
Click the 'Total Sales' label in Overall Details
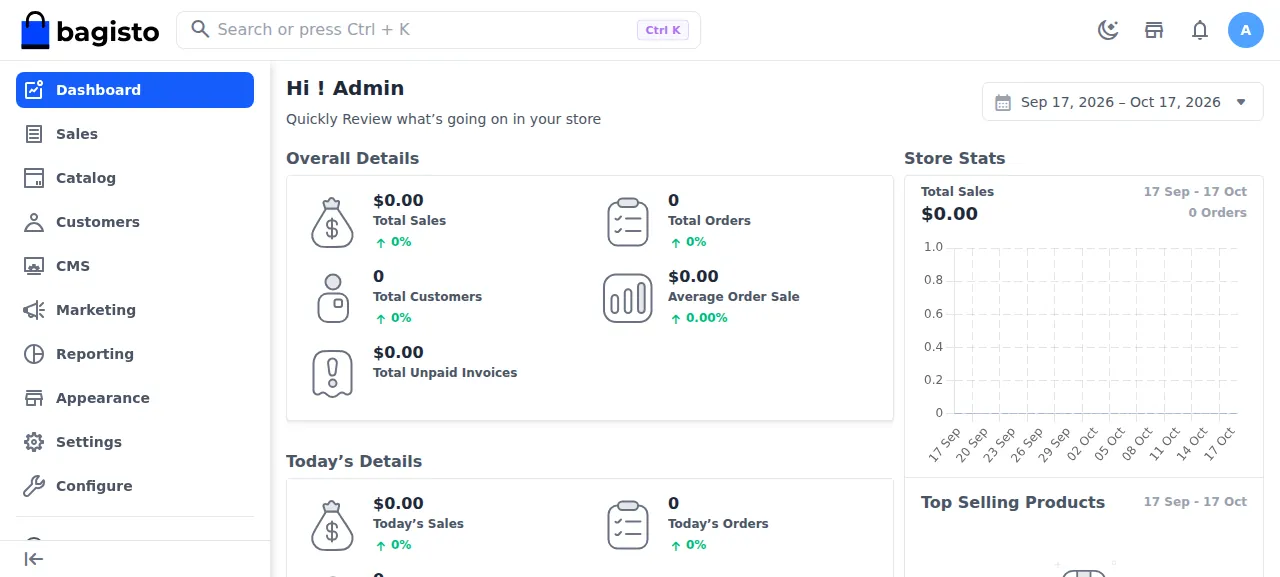(x=409, y=221)
